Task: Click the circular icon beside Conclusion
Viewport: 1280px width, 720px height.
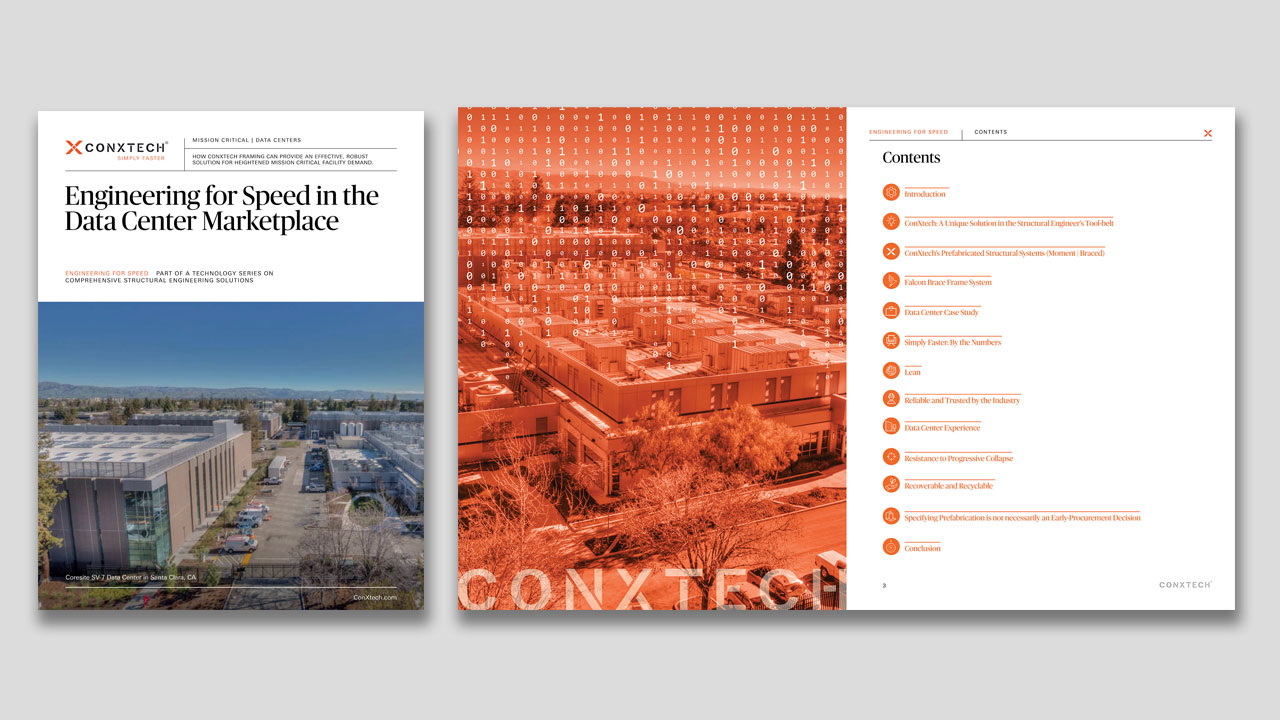Action: 891,547
